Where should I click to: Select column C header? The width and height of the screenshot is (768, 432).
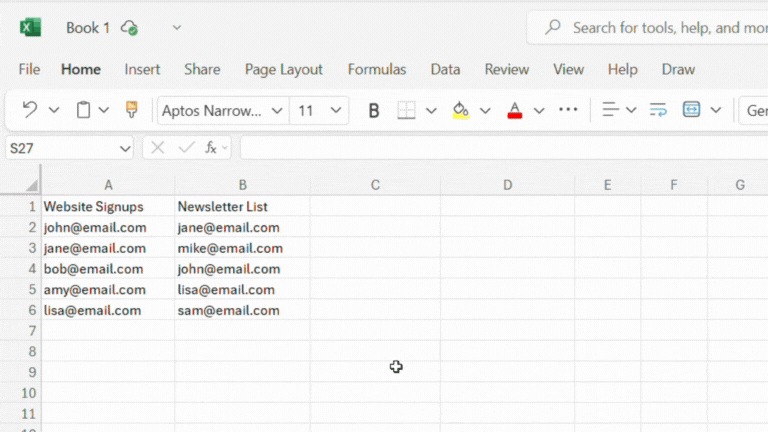[375, 185]
